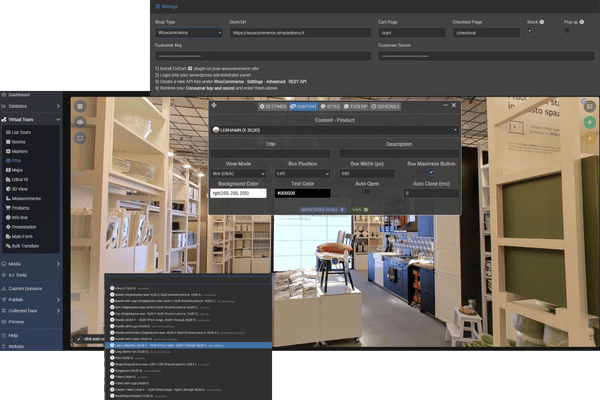The width and height of the screenshot is (600, 400).
Task: Minimize the POI content dialog
Action: click(445, 105)
